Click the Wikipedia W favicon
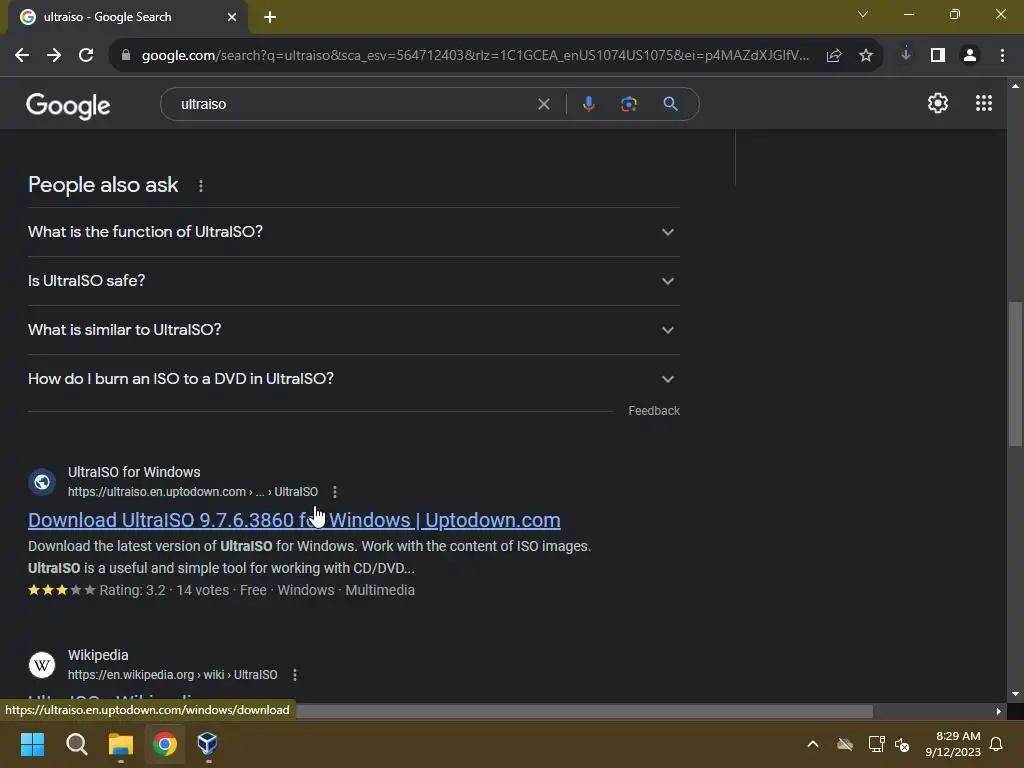Screen dimensions: 1024x768 42,665
